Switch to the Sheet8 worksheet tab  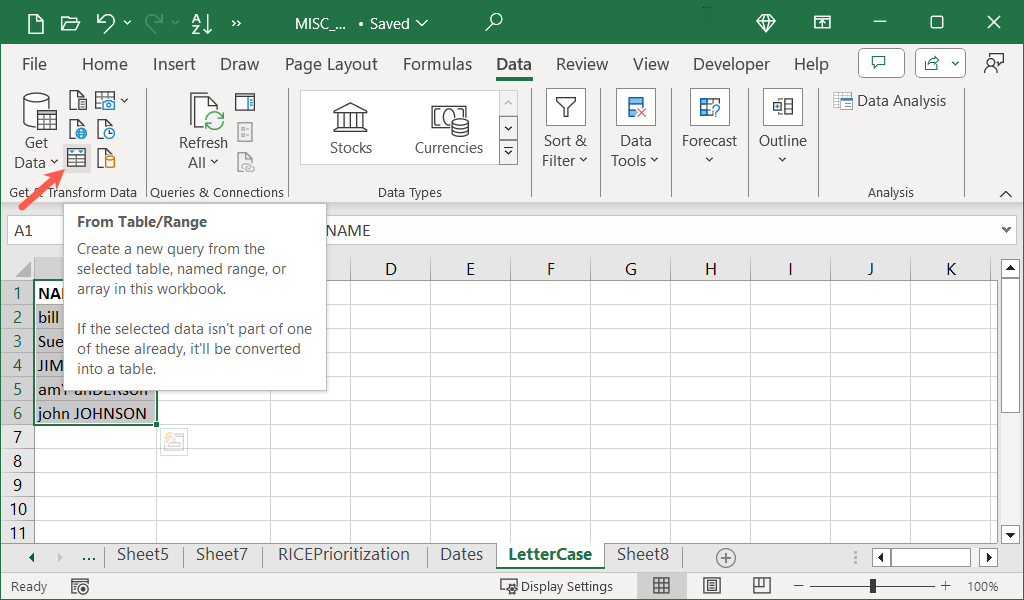point(642,554)
